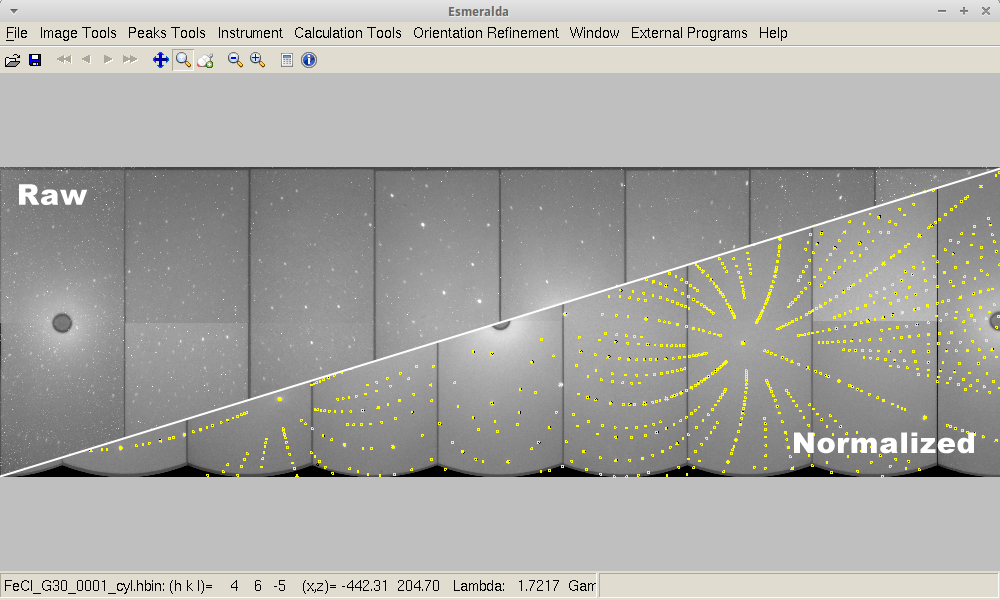Click the Open file folder icon
The width and height of the screenshot is (1000, 600).
coord(13,60)
